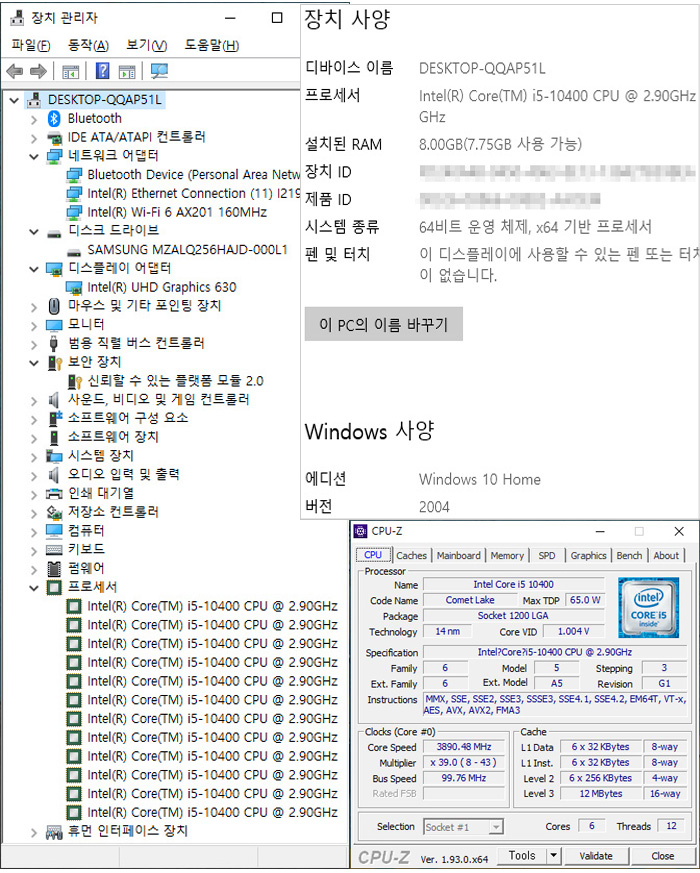Click the blue question mark Help toolbar icon
This screenshot has width=700, height=873.
click(102, 71)
